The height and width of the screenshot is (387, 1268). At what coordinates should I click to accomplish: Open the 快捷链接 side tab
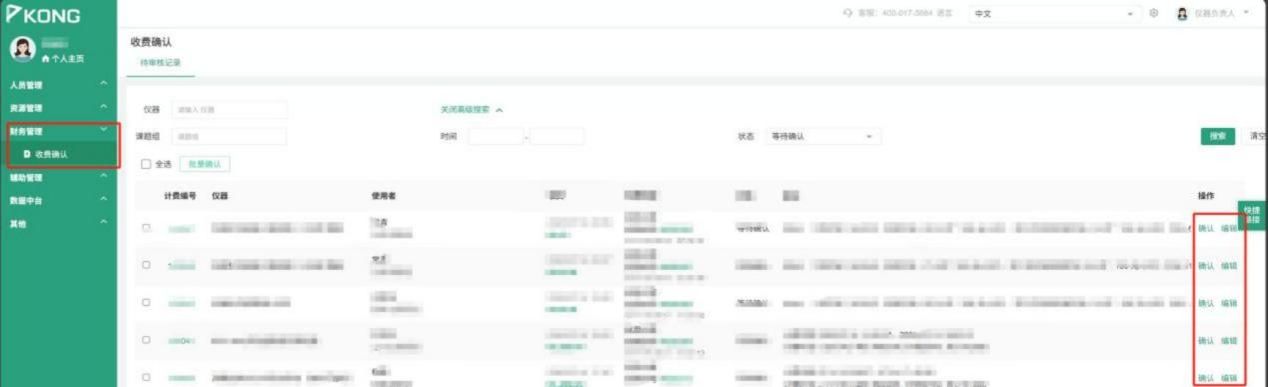tap(1252, 214)
